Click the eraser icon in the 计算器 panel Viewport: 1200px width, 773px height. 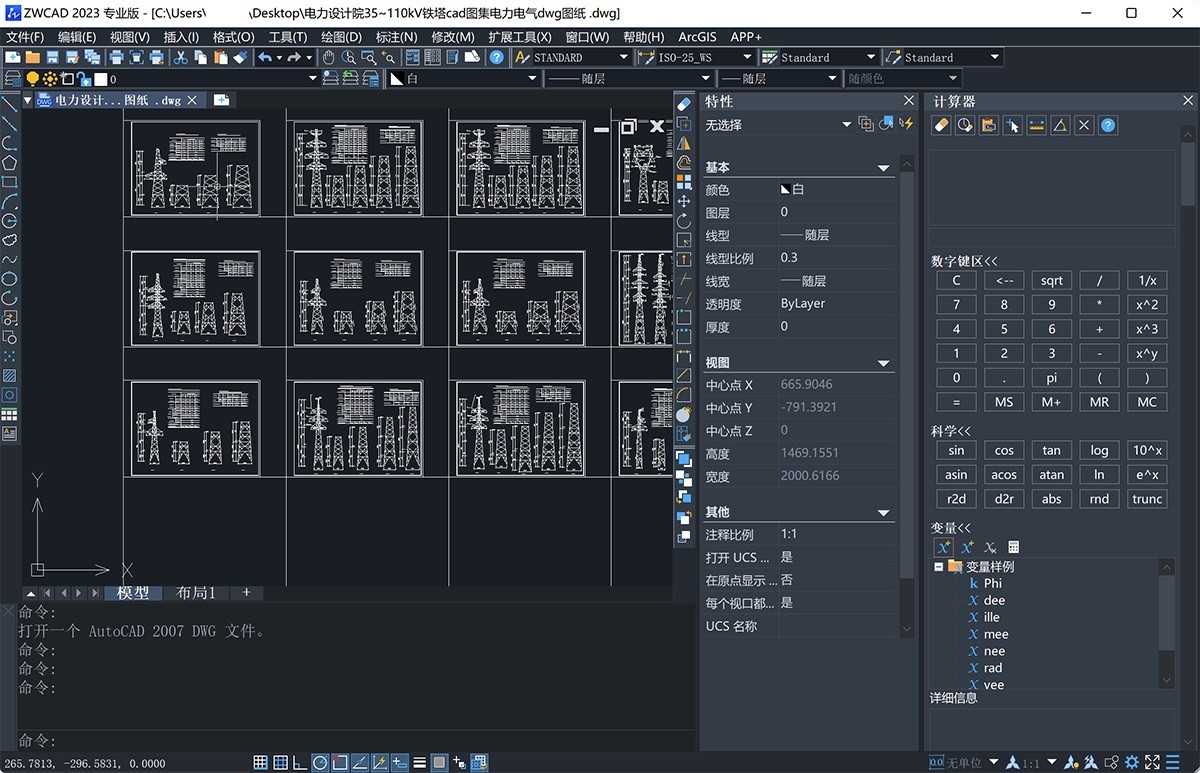pos(942,125)
